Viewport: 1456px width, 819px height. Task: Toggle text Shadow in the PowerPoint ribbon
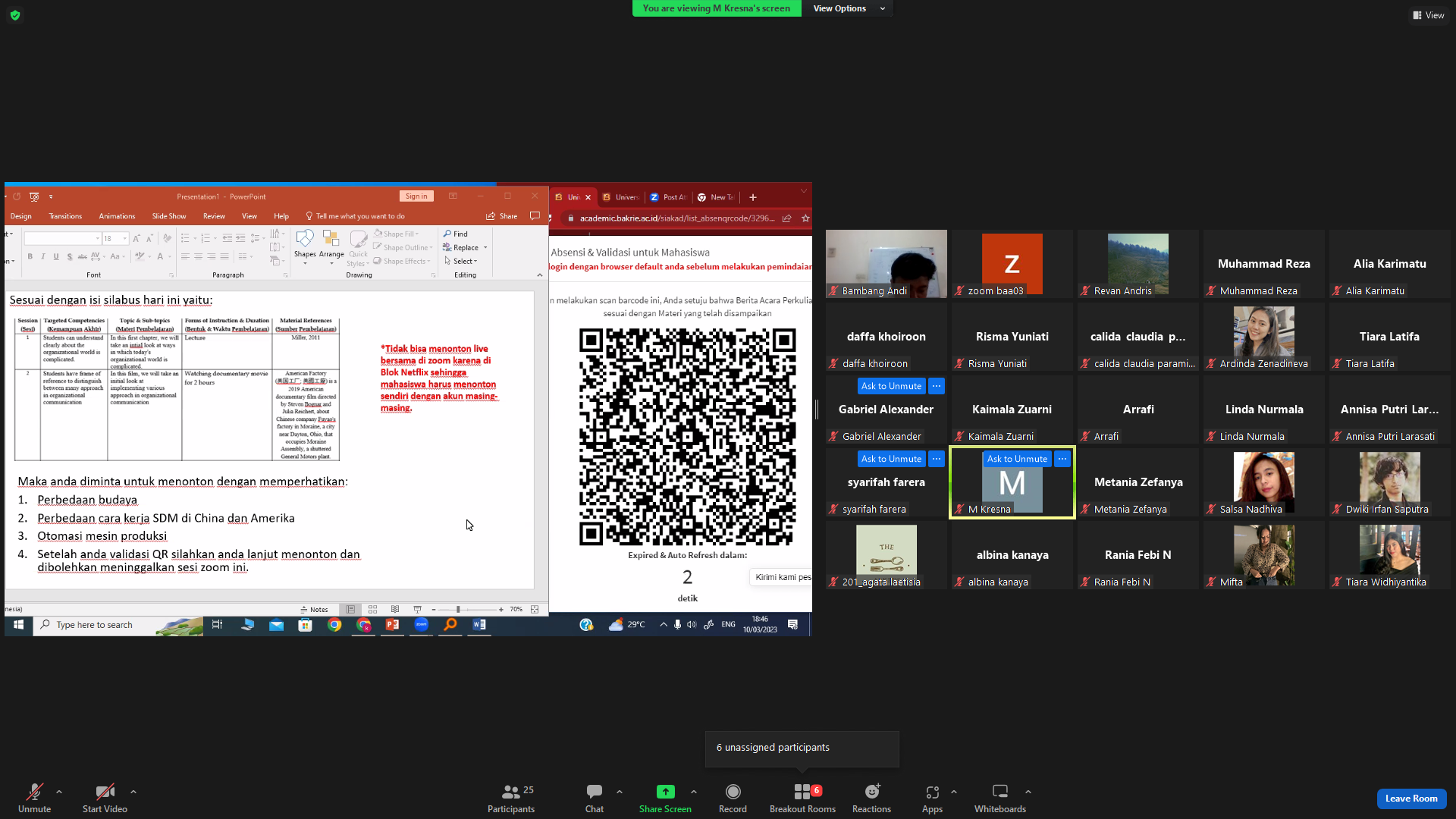pos(69,256)
